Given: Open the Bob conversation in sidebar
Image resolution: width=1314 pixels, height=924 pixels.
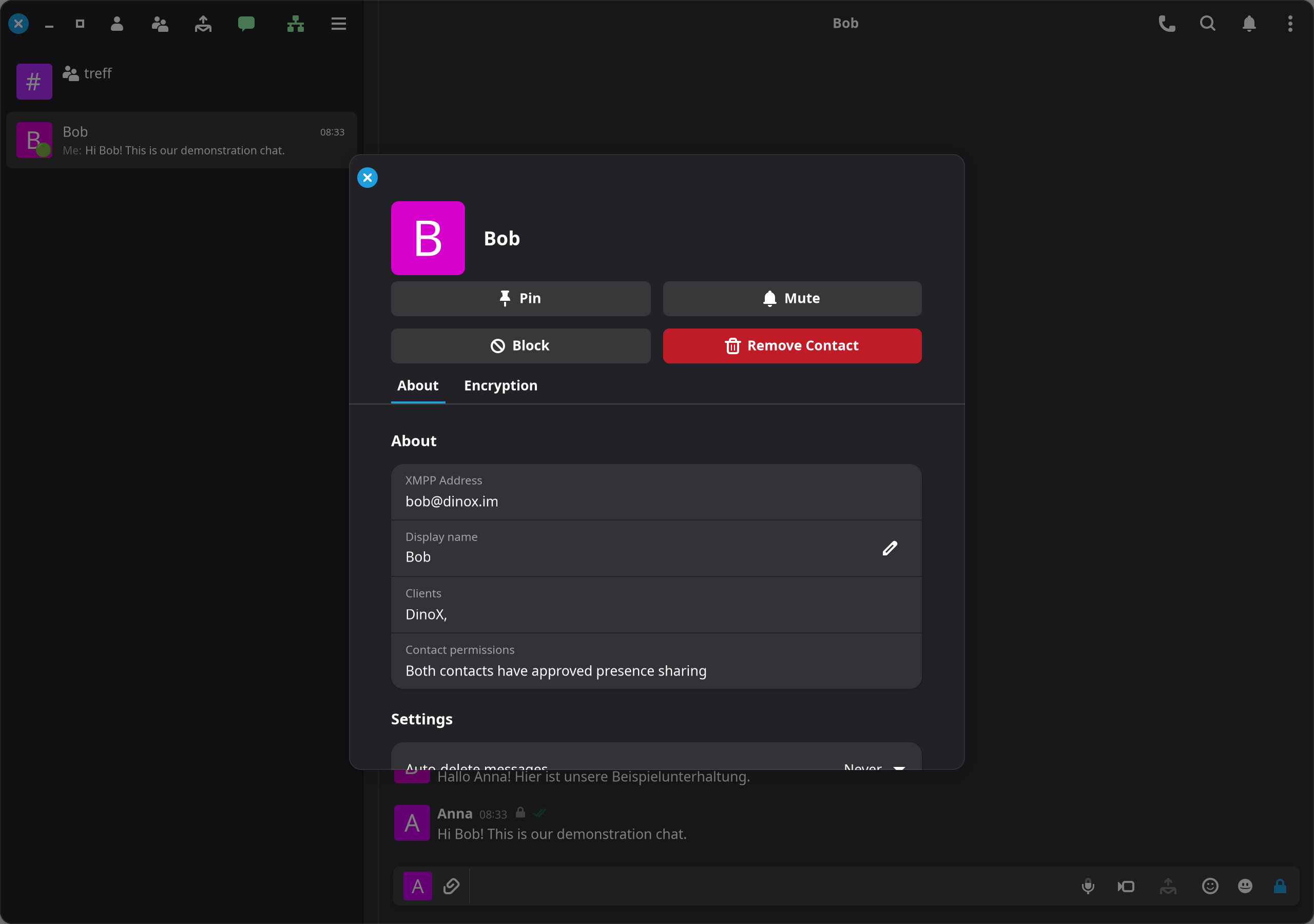Looking at the screenshot, I should 181,140.
